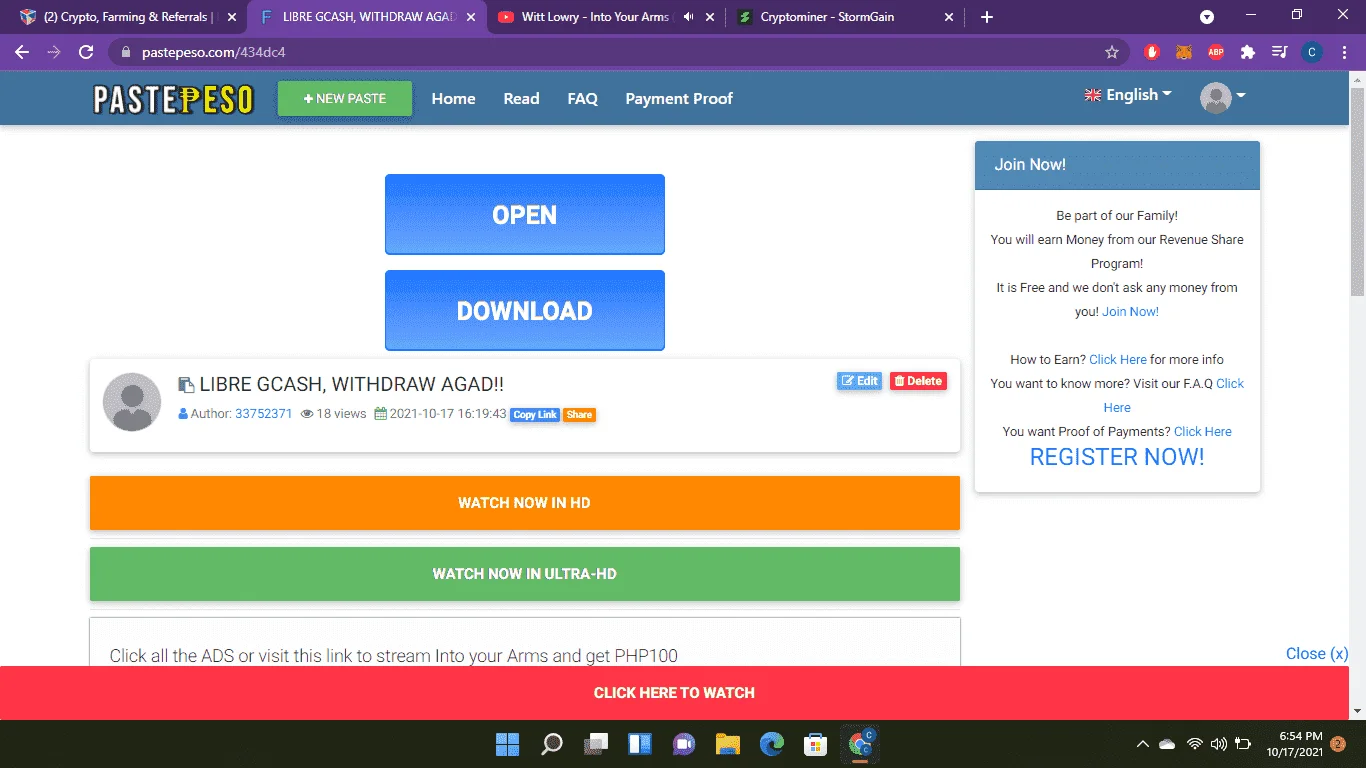Go back with the browser back arrow
The height and width of the screenshot is (768, 1366).
(22, 52)
